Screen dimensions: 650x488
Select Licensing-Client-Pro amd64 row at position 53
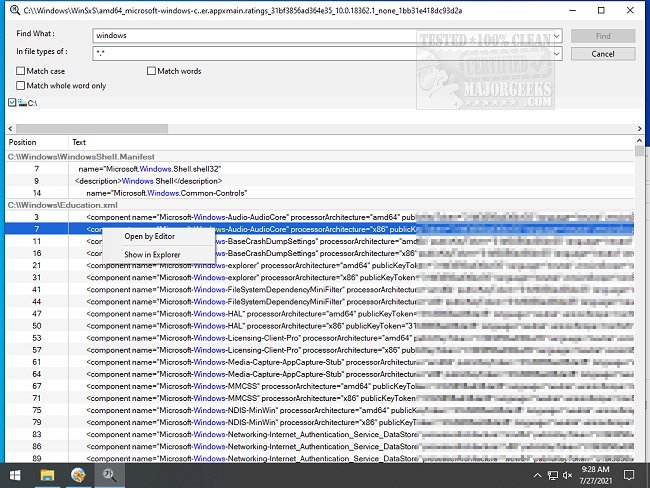click(320, 337)
